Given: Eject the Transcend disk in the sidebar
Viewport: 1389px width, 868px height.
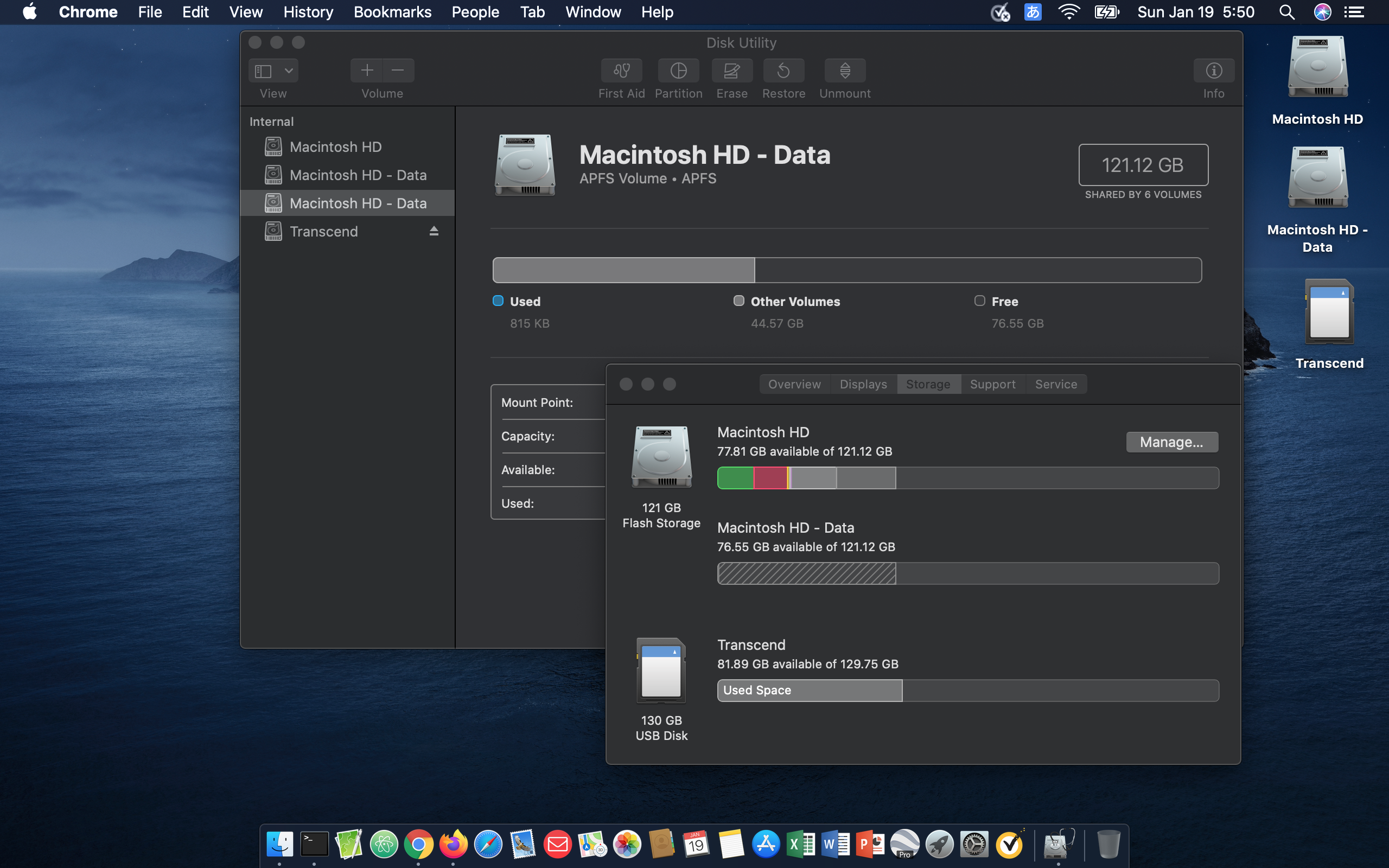Looking at the screenshot, I should click(x=434, y=231).
